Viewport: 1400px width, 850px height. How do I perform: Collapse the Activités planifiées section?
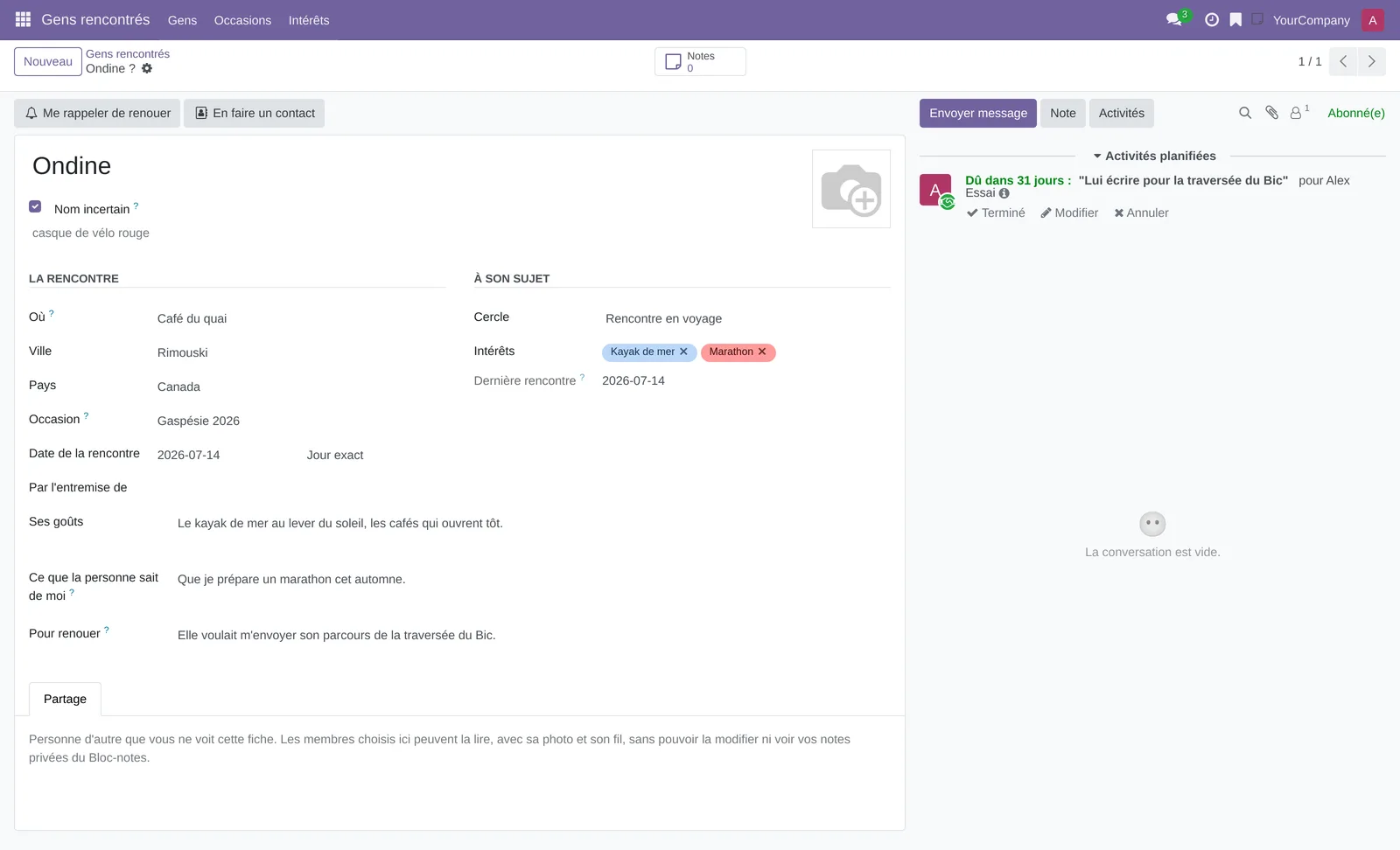click(1154, 156)
